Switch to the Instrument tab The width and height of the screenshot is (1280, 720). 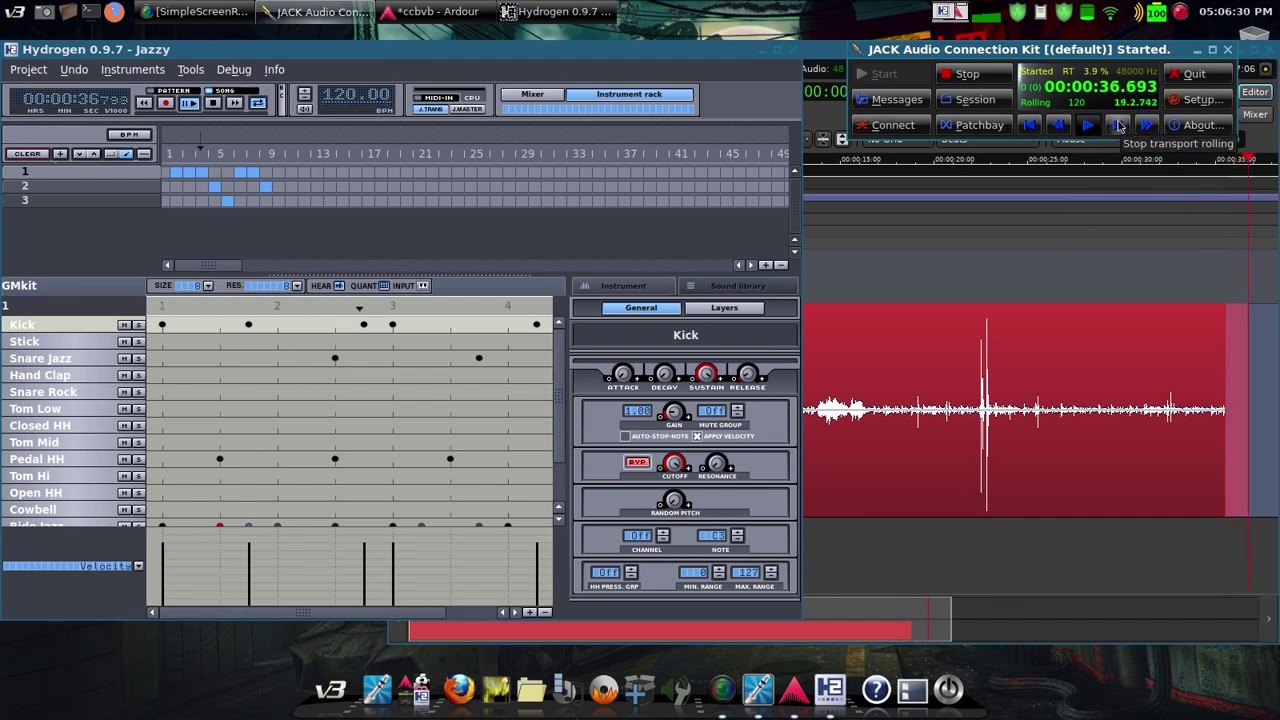pos(622,286)
